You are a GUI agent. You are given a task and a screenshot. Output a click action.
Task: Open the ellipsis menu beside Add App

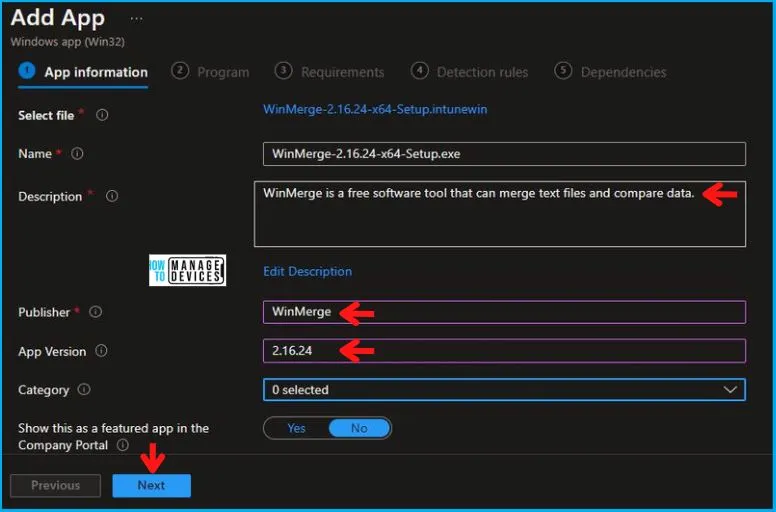click(137, 19)
